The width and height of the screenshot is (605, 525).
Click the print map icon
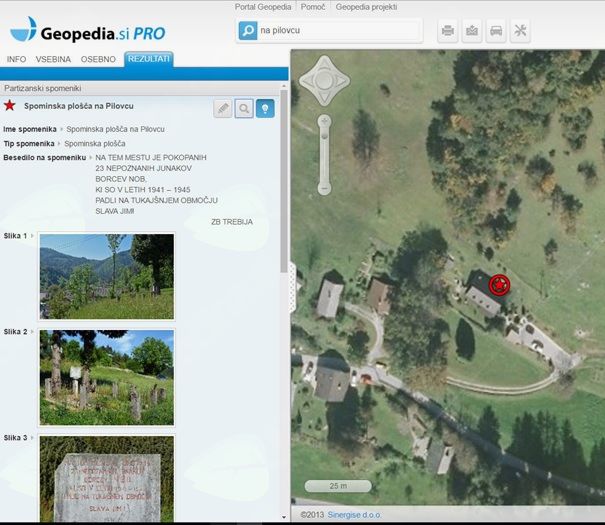click(x=449, y=31)
